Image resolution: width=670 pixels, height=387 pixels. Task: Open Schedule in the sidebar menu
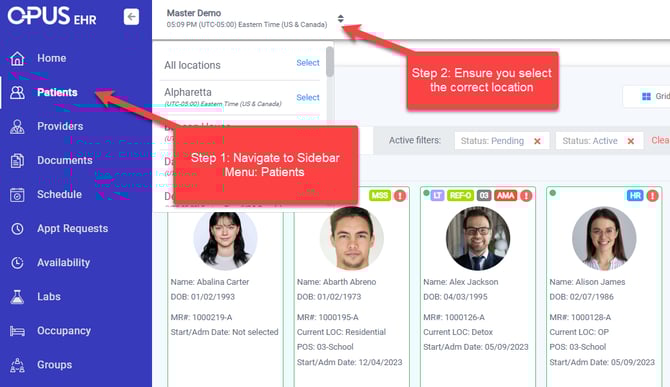pos(59,194)
